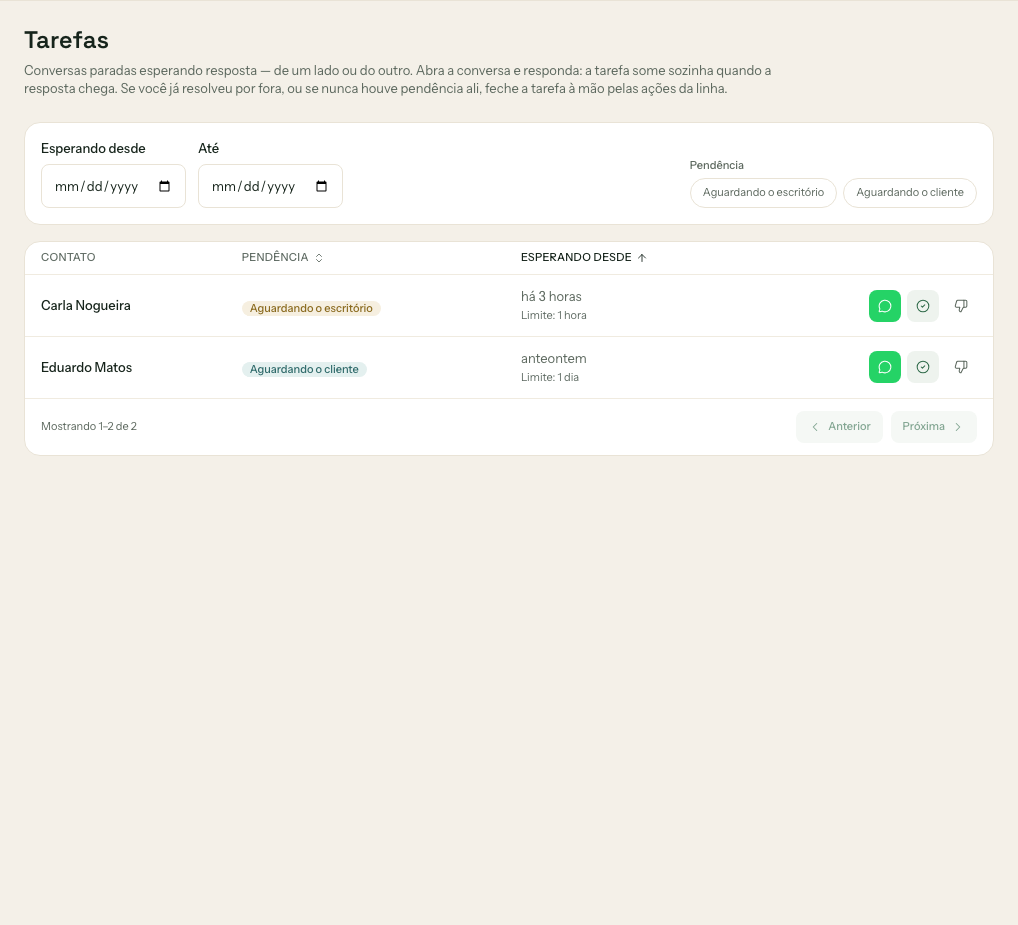The image size is (1018, 925).
Task: Toggle the Aguardando o cliente filter chip
Action: pos(910,193)
